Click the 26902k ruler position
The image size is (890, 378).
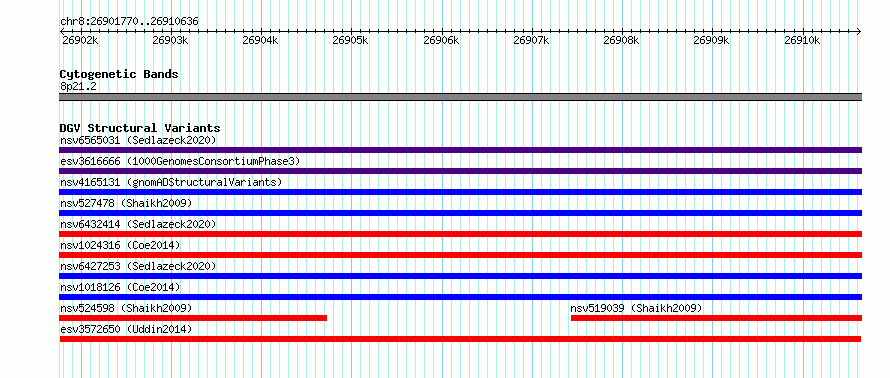tap(80, 41)
